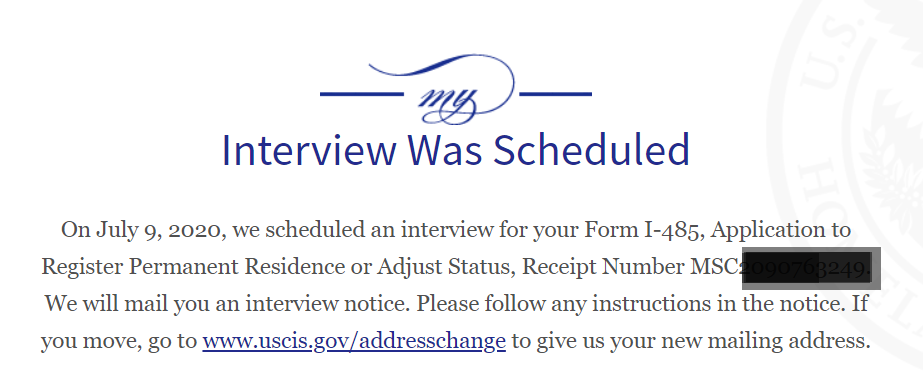Click the blue line left of logo

[x=362, y=94]
